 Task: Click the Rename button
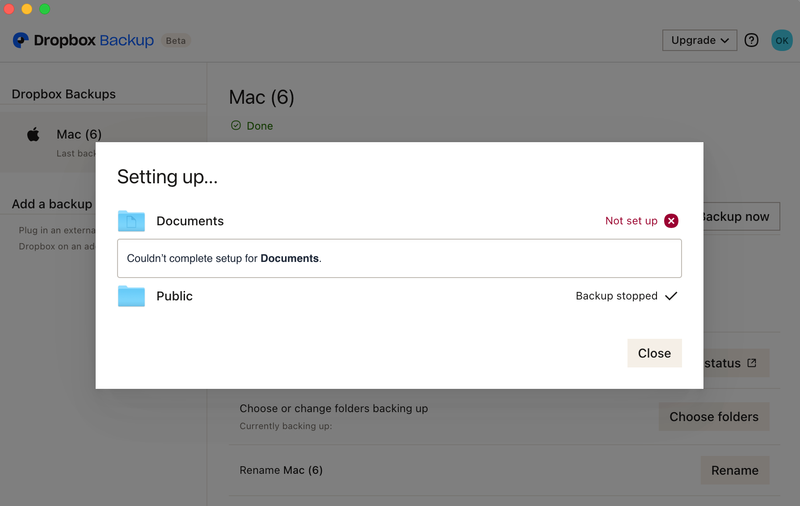point(734,470)
